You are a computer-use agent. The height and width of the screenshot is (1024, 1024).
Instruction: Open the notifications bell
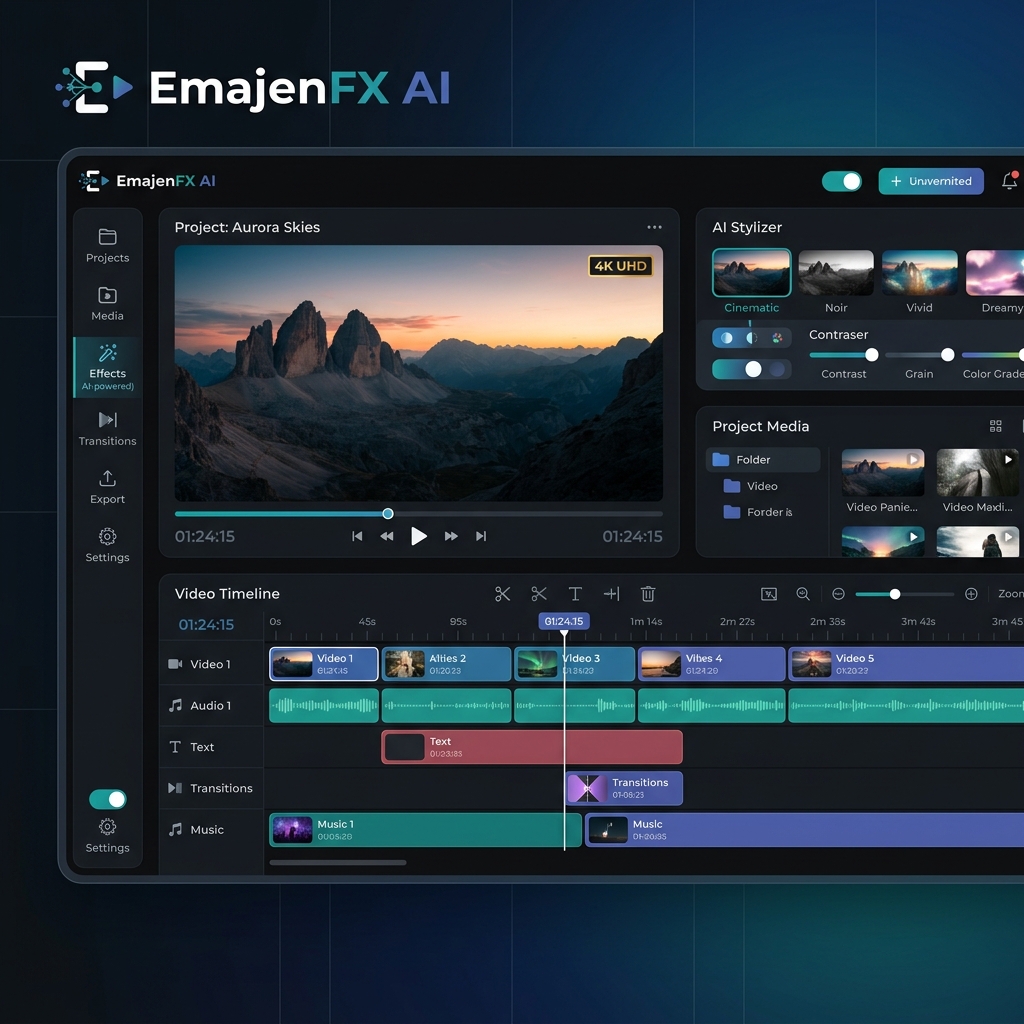[1010, 181]
